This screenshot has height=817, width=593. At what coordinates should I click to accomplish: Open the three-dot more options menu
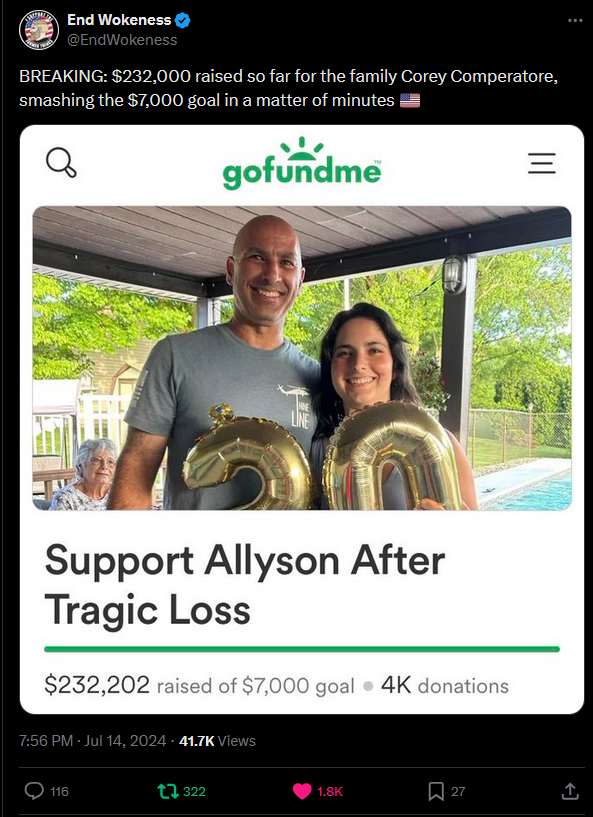coord(575,20)
